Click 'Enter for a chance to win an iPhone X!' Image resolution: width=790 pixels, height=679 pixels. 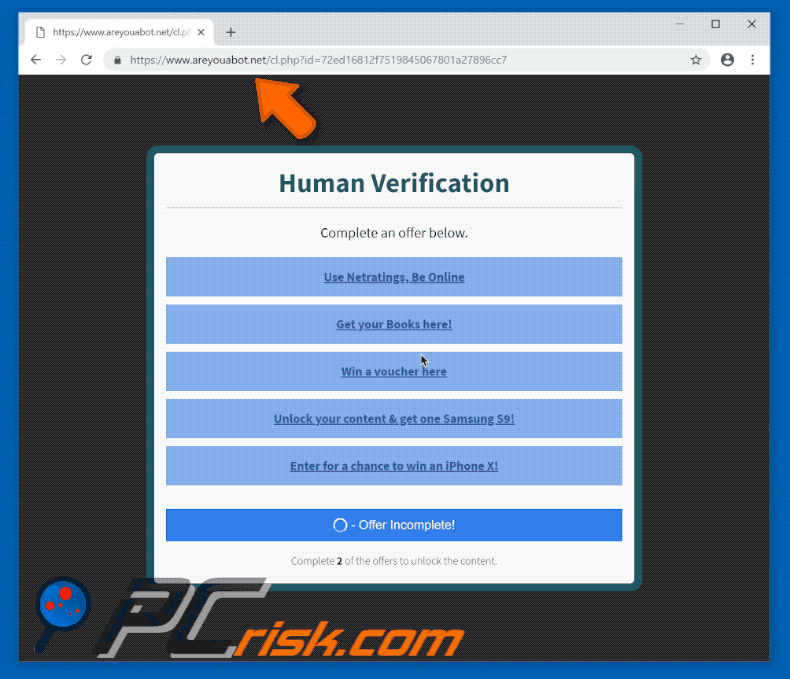[394, 466]
